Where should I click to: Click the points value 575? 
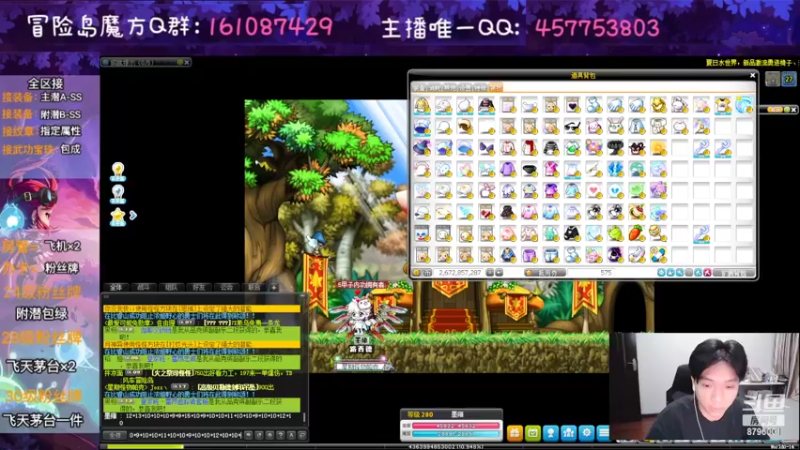click(x=606, y=273)
